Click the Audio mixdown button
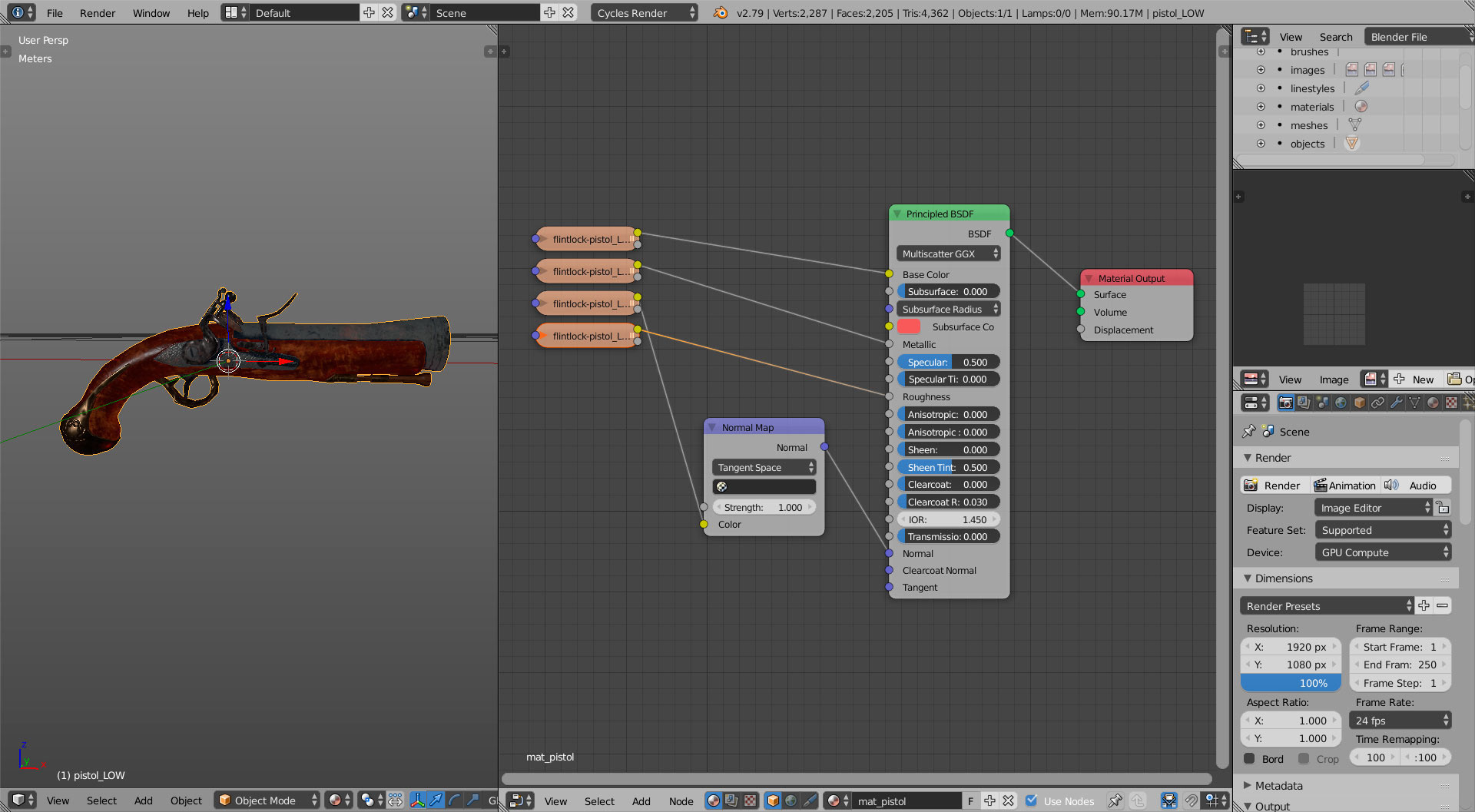Screen dimensions: 1475x812 (x=1415, y=485)
